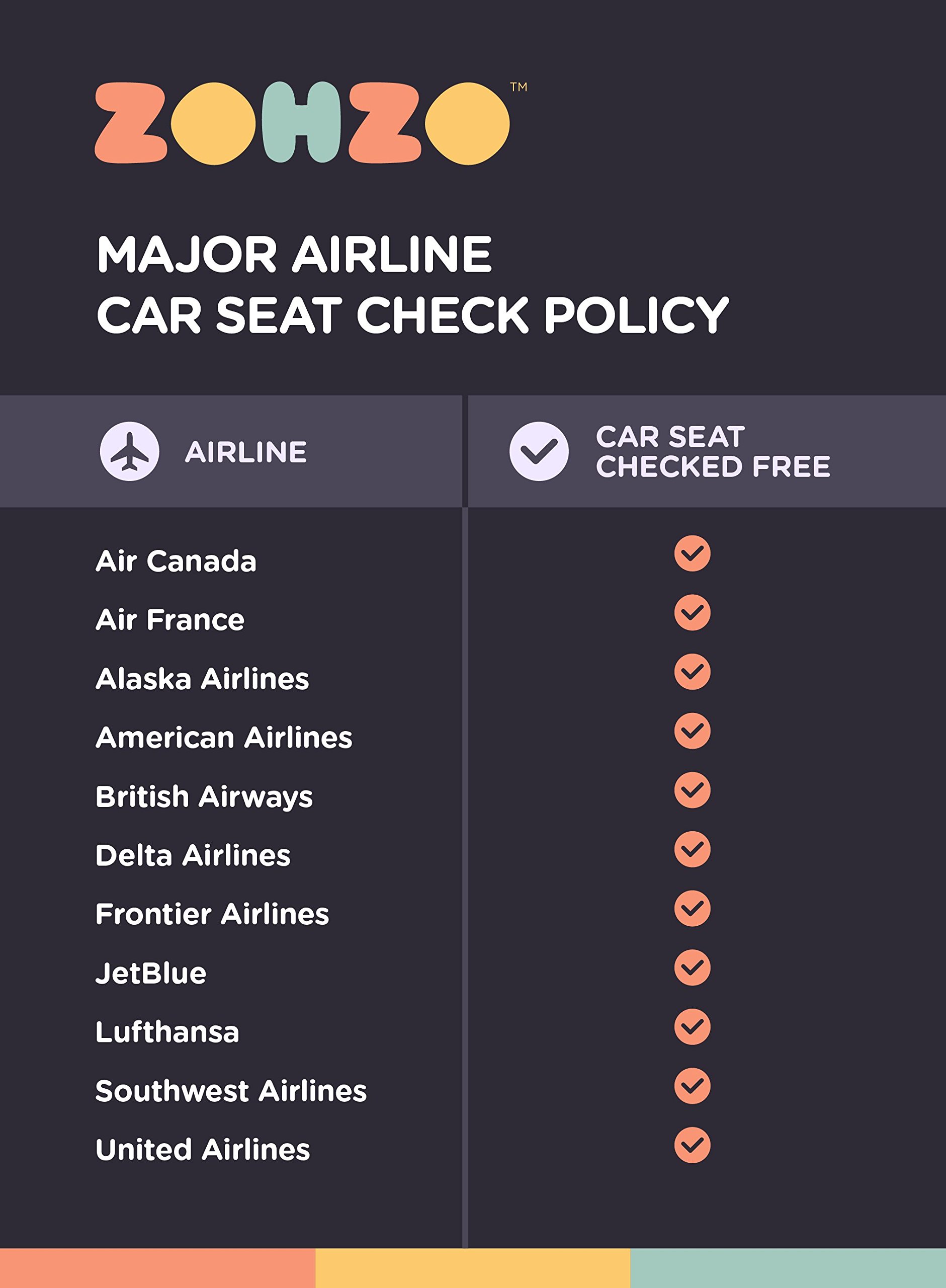Click the American Airlines checkmark icon
Screen dimensions: 946x1288
pos(693,731)
